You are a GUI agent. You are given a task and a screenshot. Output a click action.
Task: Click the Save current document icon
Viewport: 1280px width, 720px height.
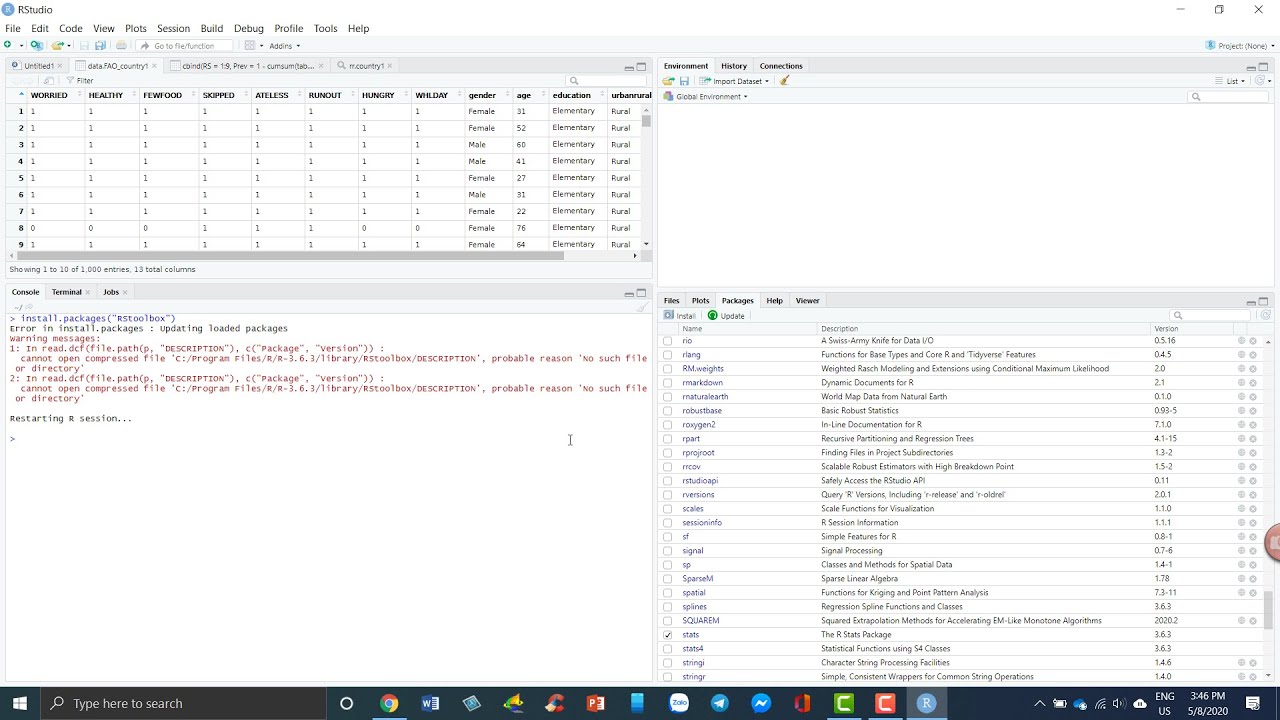click(84, 46)
